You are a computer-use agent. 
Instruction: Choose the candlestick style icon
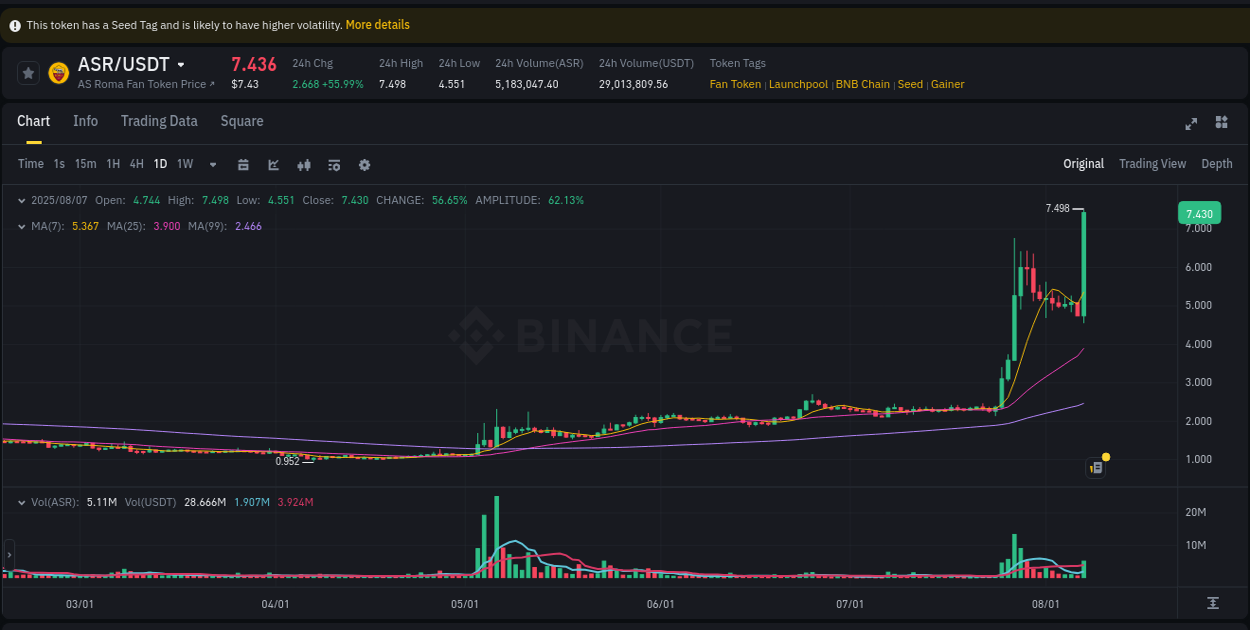click(x=304, y=164)
